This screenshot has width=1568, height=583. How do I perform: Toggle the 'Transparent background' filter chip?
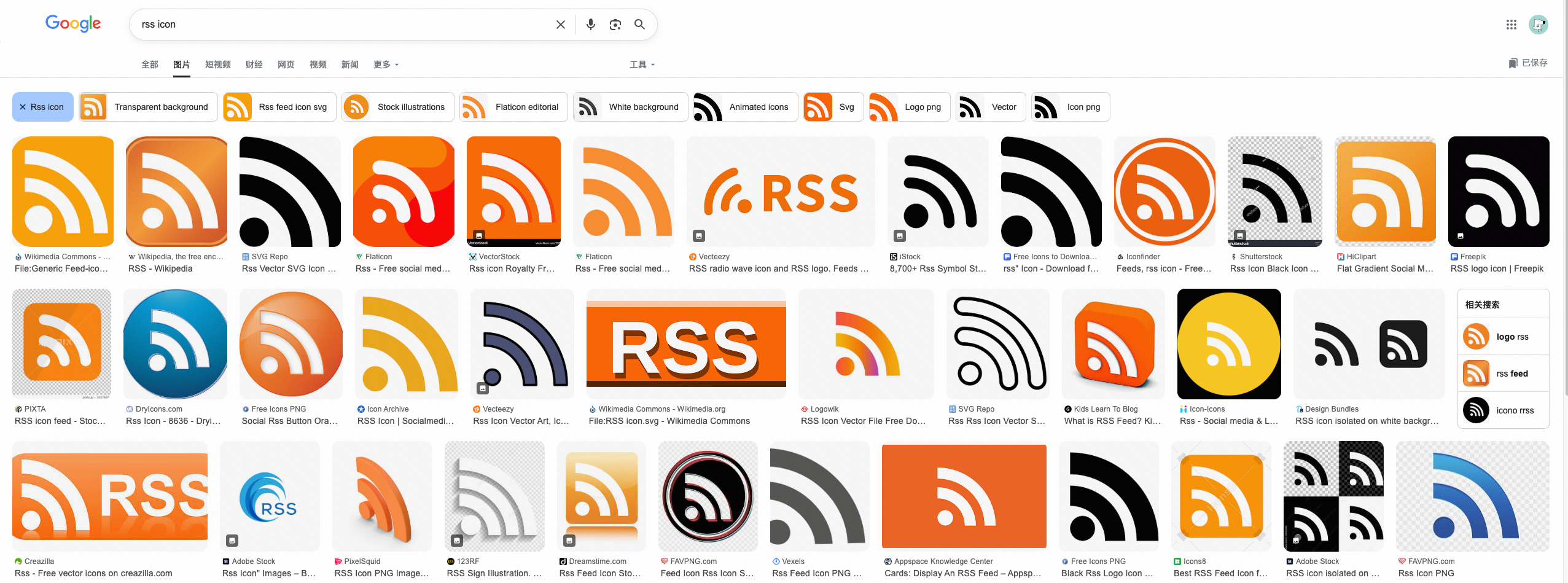tap(148, 107)
